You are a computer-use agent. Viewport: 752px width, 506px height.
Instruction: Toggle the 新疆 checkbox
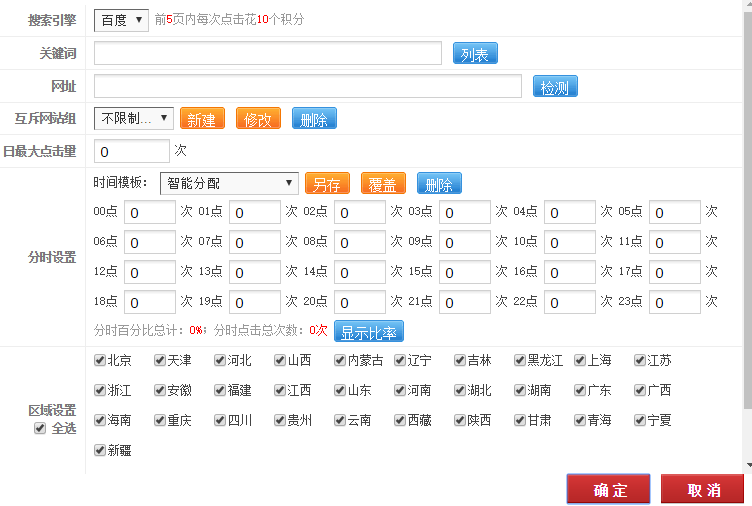click(100, 450)
